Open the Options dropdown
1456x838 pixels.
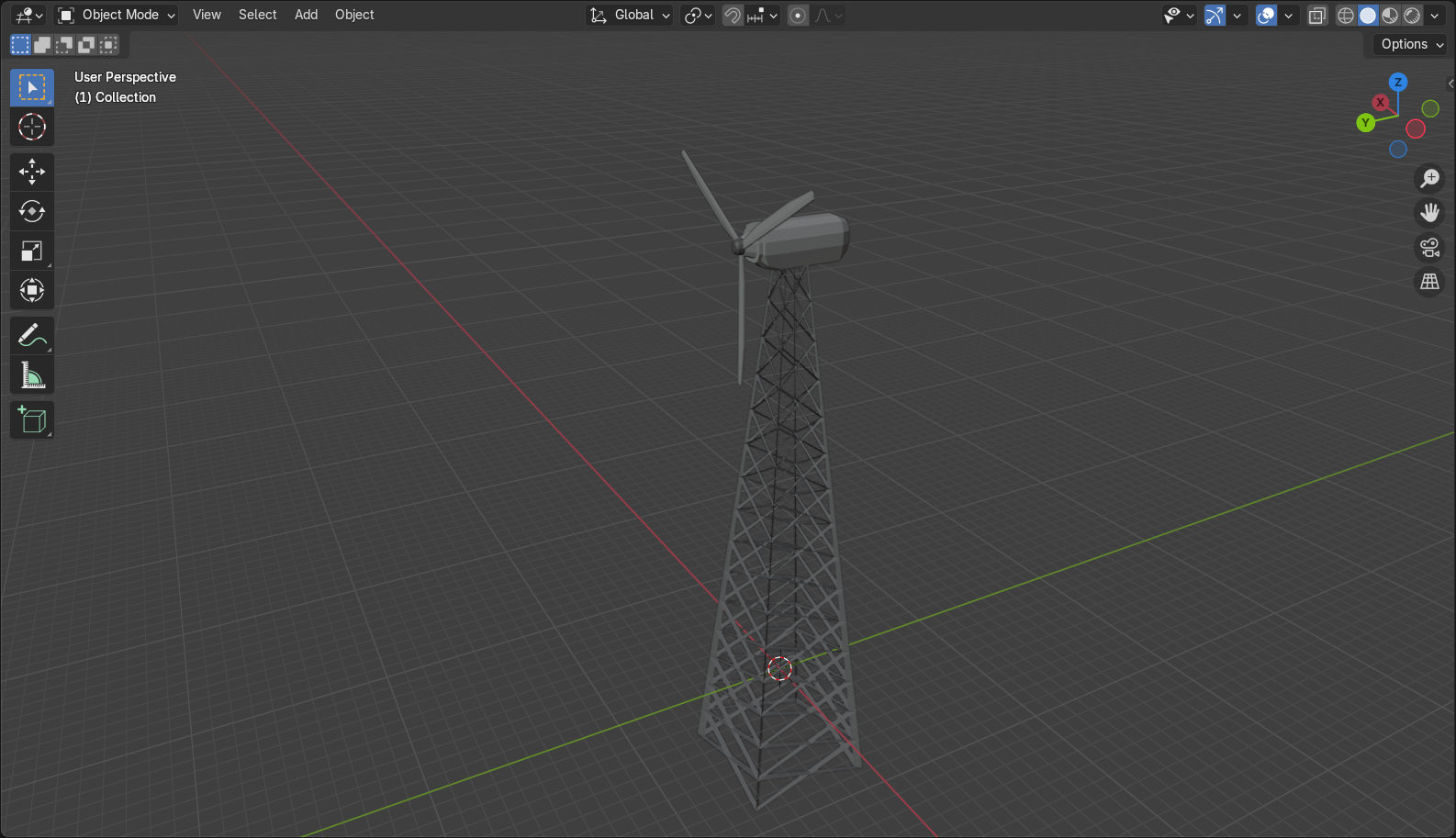[x=1411, y=44]
